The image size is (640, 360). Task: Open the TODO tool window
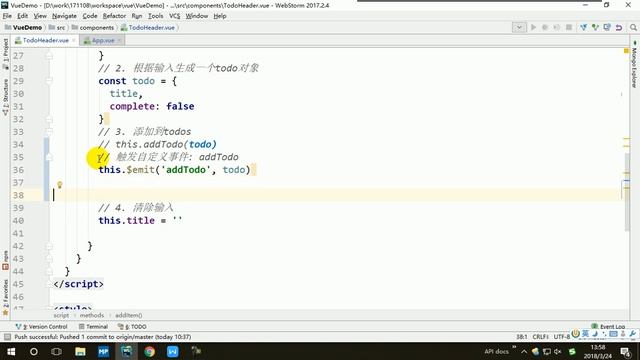coord(132,327)
